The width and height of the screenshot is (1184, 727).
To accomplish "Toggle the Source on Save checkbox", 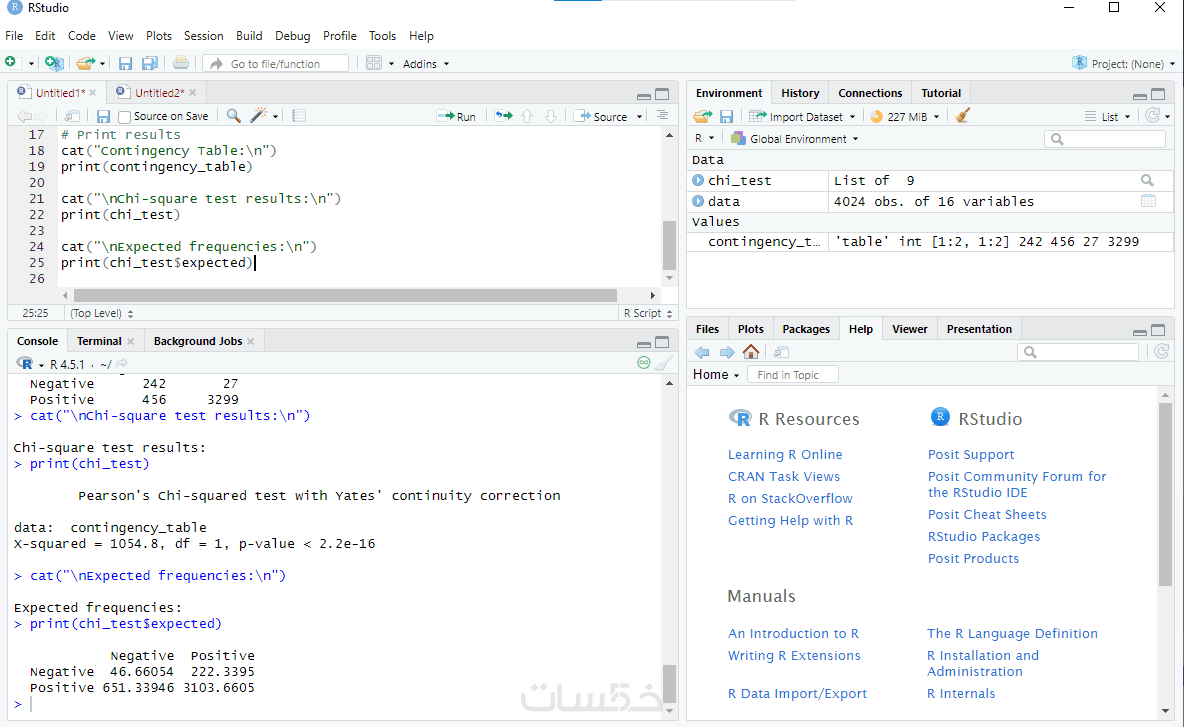I will (125, 116).
